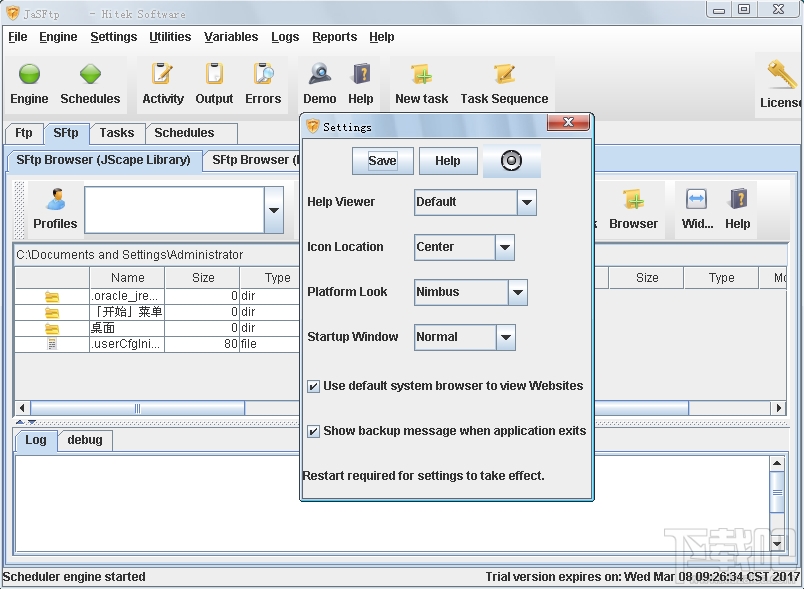Click the green Engine toolbar icon

29,75
